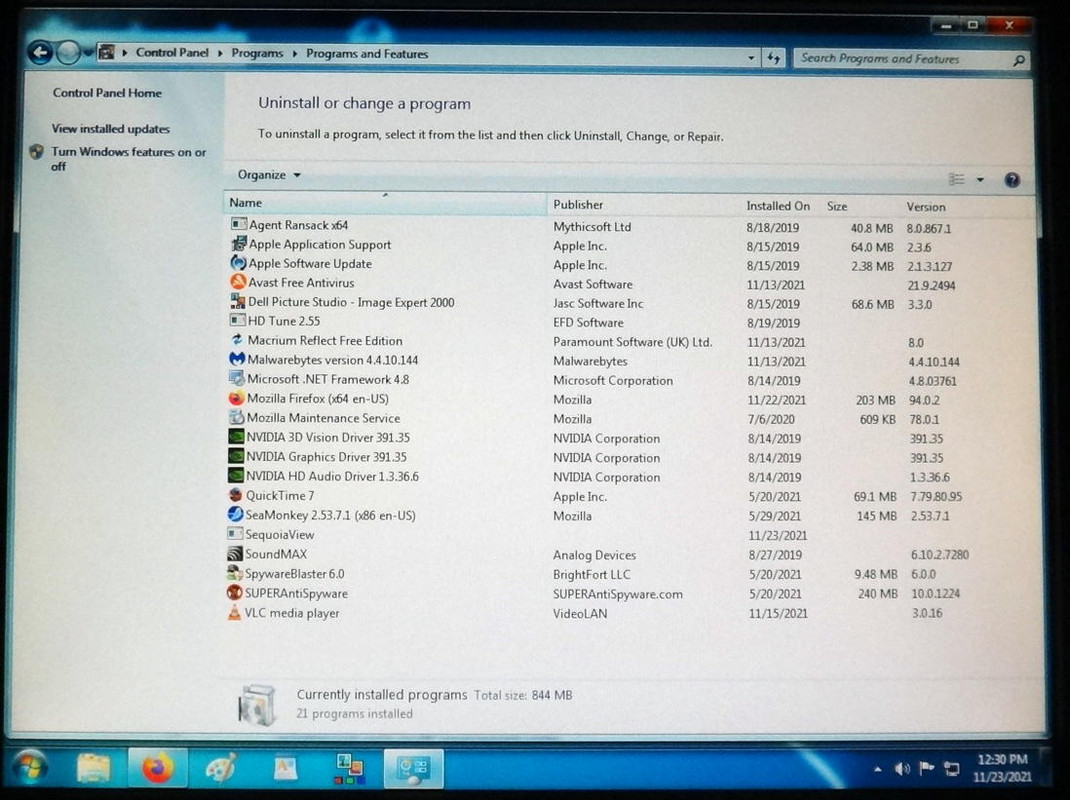Image resolution: width=1070 pixels, height=800 pixels.
Task: Click the SeaMonkey program icon
Action: tap(235, 514)
